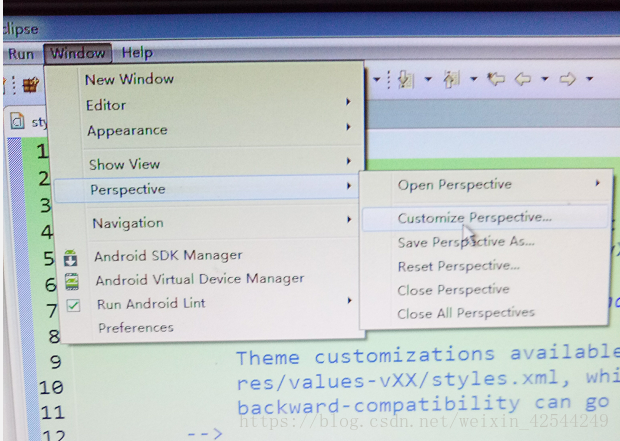Open the Help menu
Image resolution: width=620 pixels, height=441 pixels.
point(137,53)
